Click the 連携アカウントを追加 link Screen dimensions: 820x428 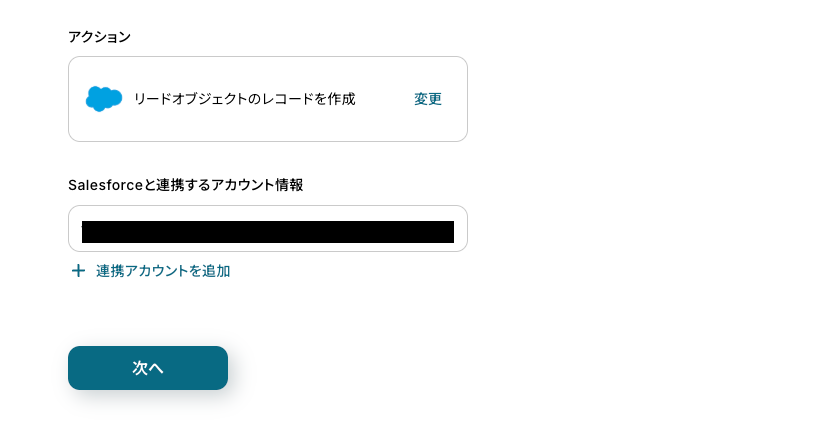pyautogui.click(x=163, y=271)
